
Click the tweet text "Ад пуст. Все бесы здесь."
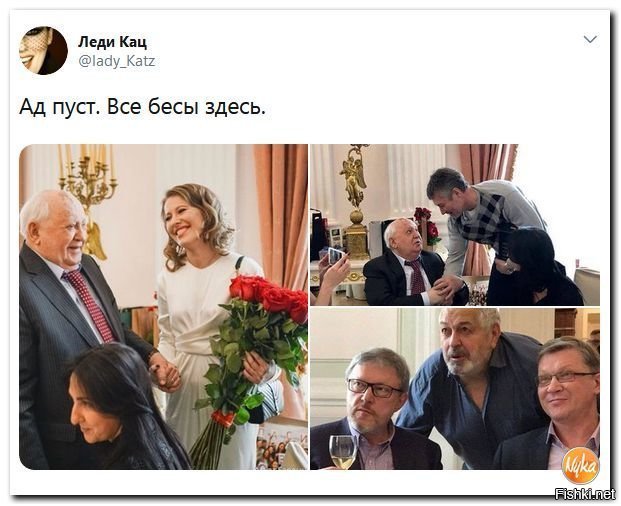tap(142, 107)
